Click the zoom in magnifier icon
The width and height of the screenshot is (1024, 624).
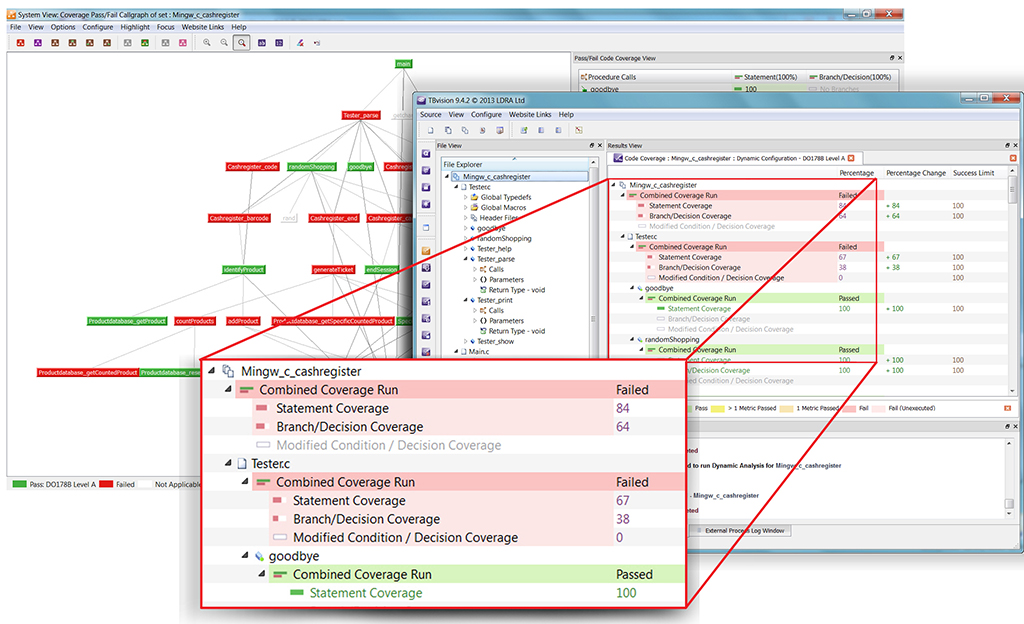206,43
